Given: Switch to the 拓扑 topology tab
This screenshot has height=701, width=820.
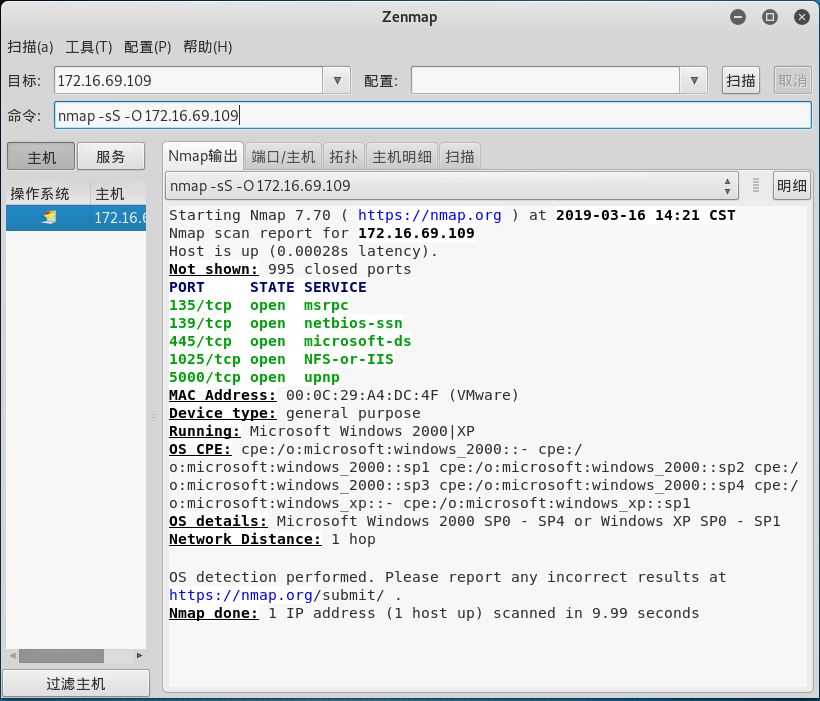Looking at the screenshot, I should coord(344,156).
